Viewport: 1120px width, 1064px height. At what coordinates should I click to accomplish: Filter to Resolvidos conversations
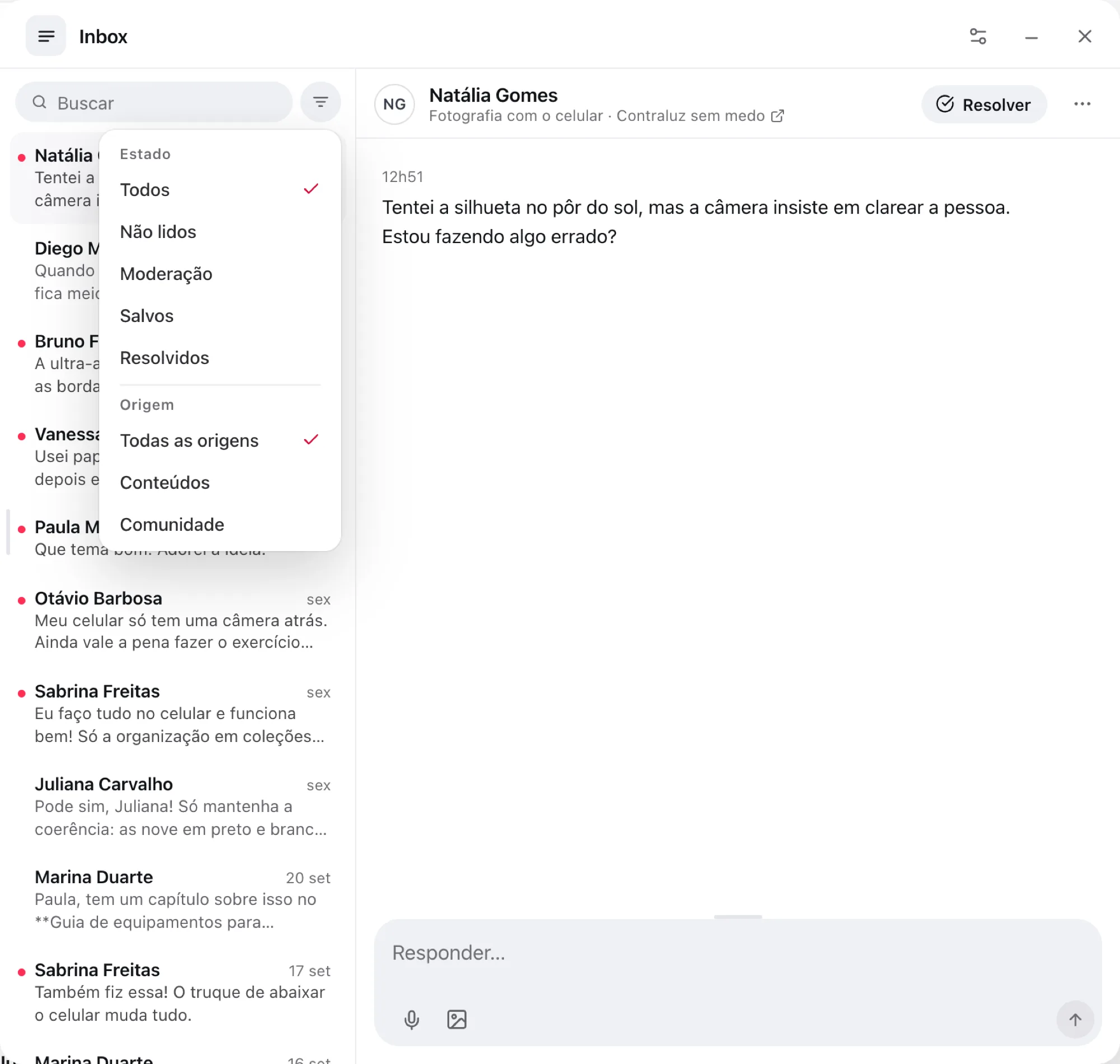[x=220, y=358]
